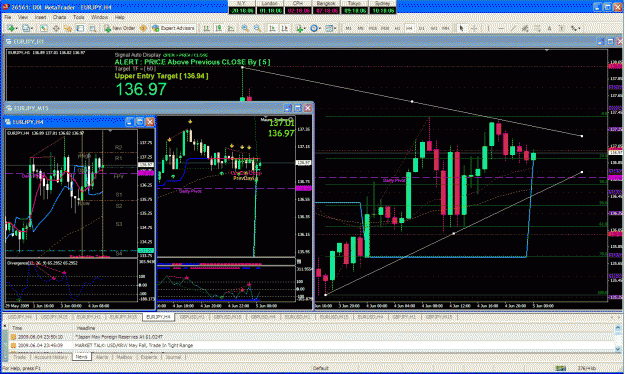Open Japan May Foreign Reserves news headline
Image resolution: width=625 pixels, height=374 pixels.
(x=119, y=337)
